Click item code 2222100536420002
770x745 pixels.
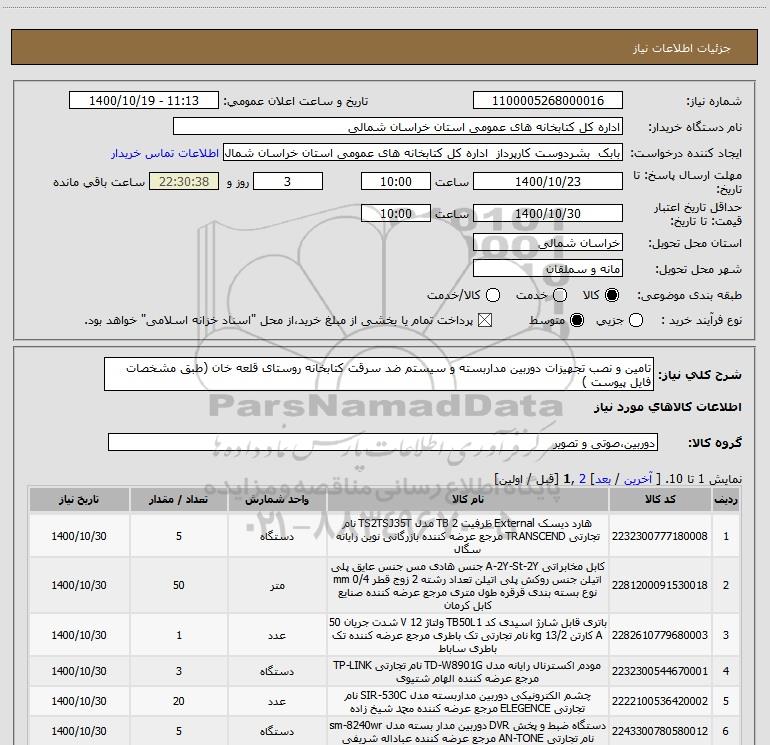660,701
